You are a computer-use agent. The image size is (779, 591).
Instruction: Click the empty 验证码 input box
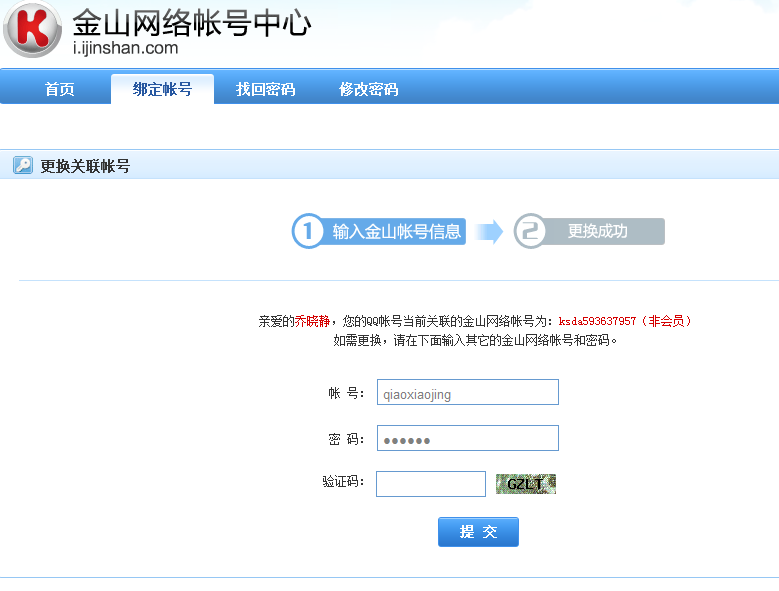[x=431, y=484]
